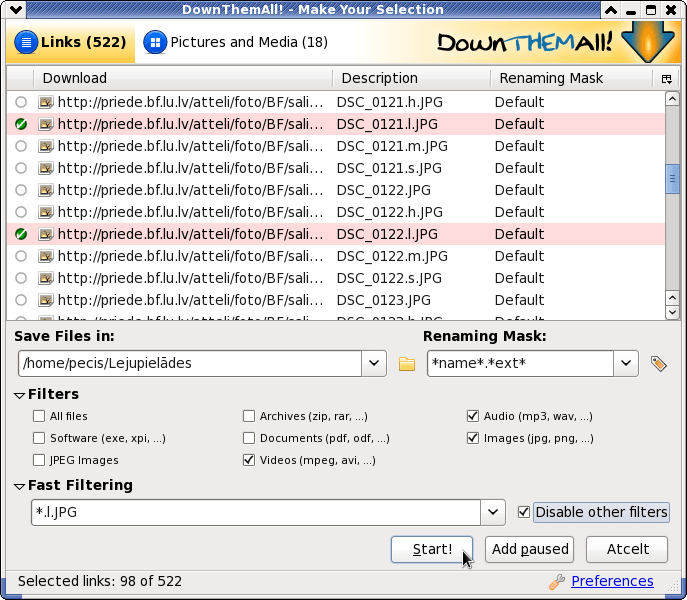The image size is (687, 600).
Task: Uncheck the Images (jpg, png) filter
Action: (473, 438)
